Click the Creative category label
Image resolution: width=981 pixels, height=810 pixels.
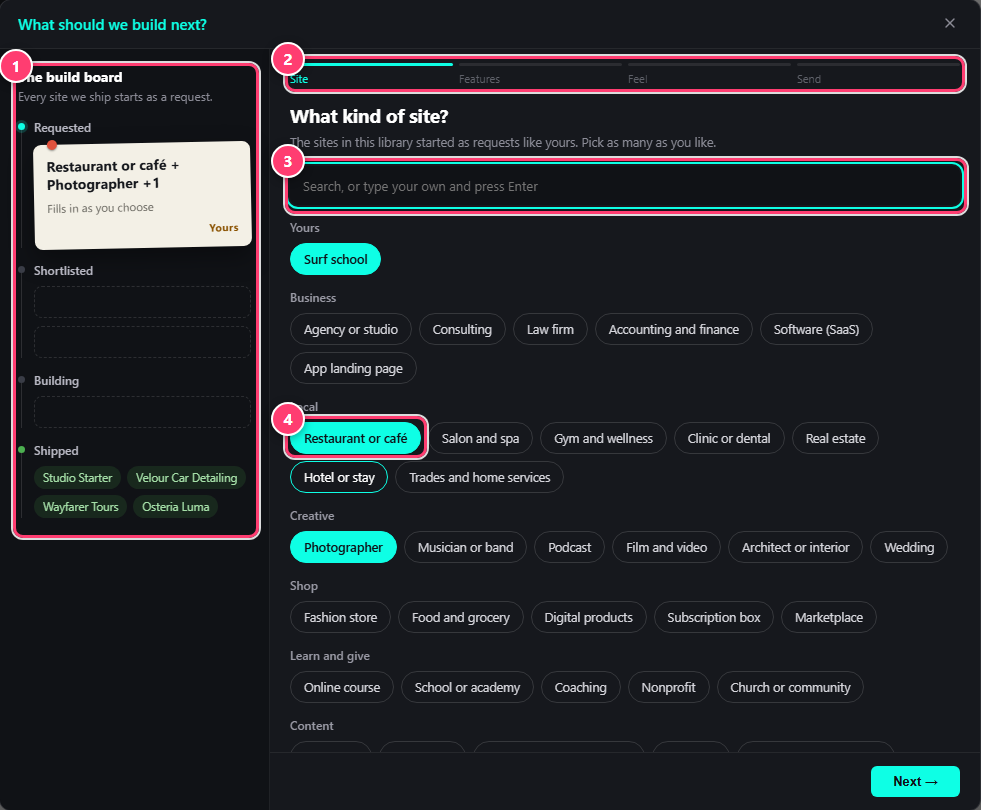312,516
